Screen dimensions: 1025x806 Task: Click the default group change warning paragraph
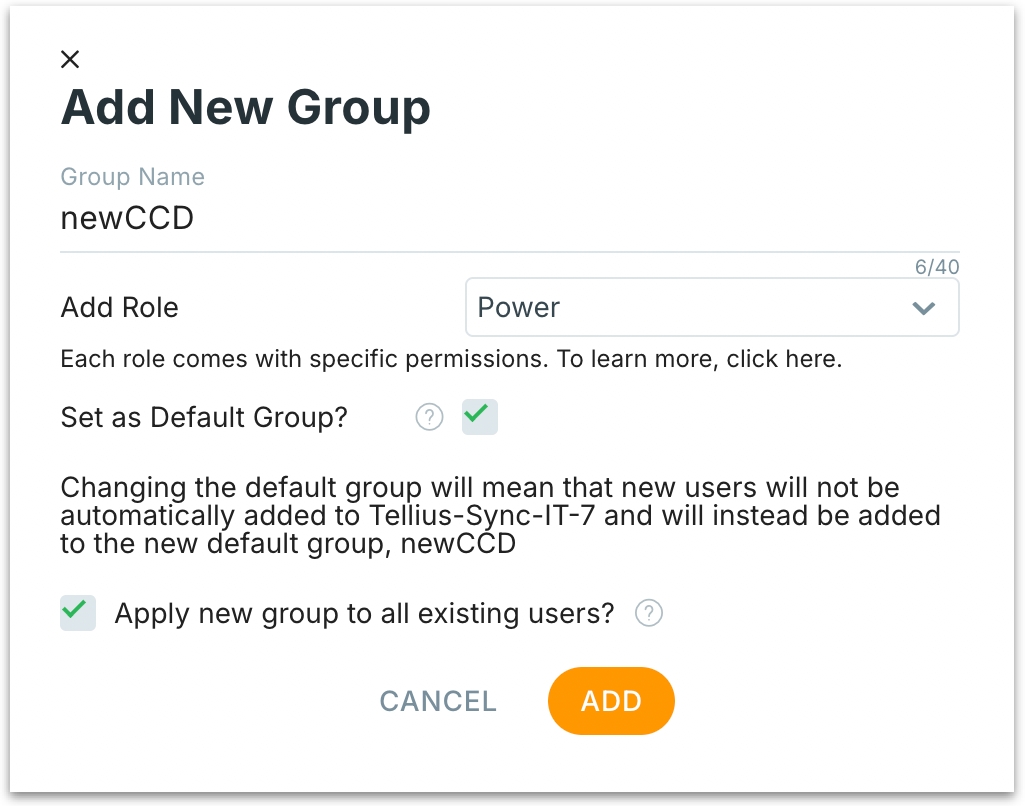pos(500,516)
